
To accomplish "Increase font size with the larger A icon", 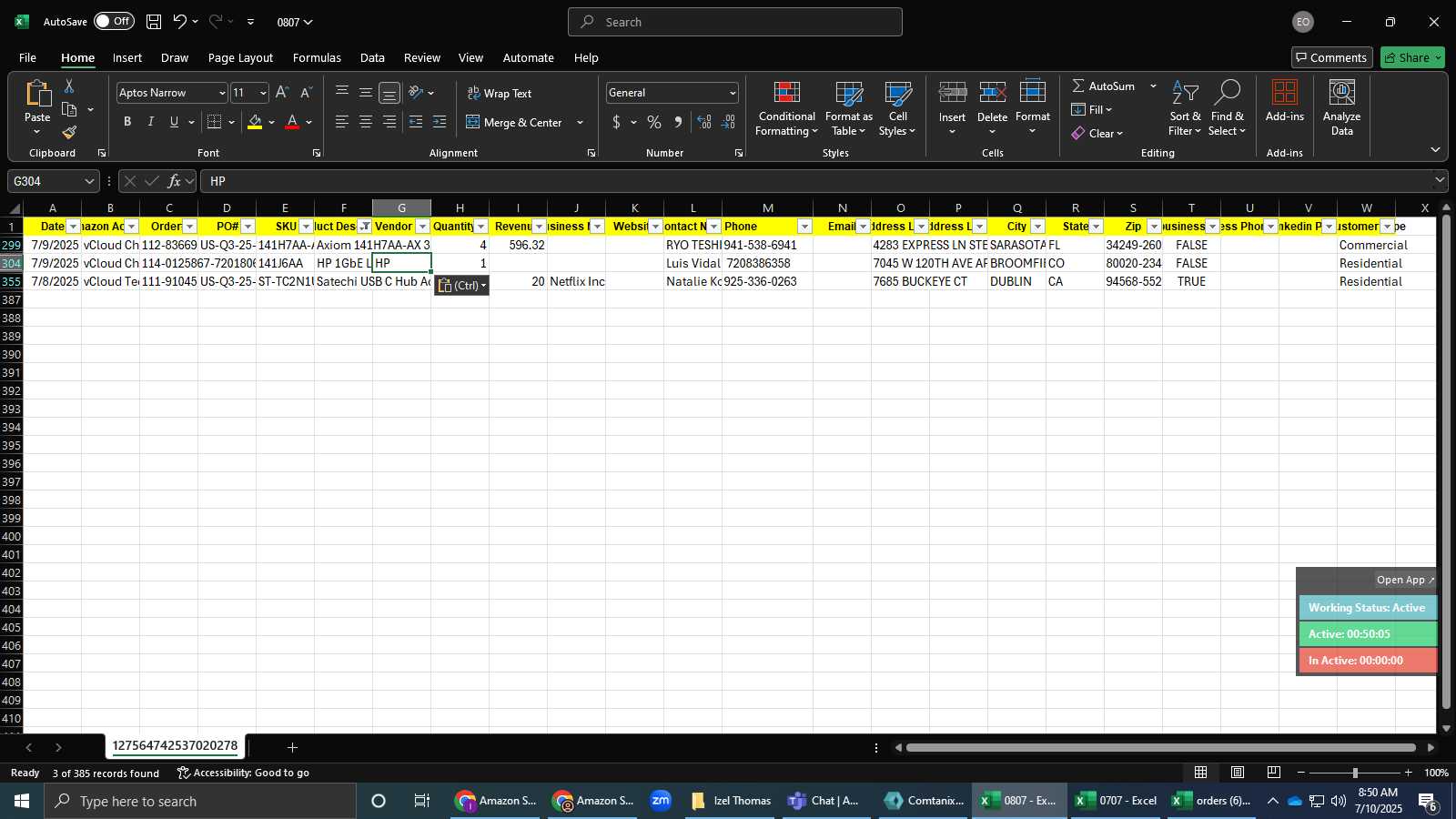I will 282,93.
